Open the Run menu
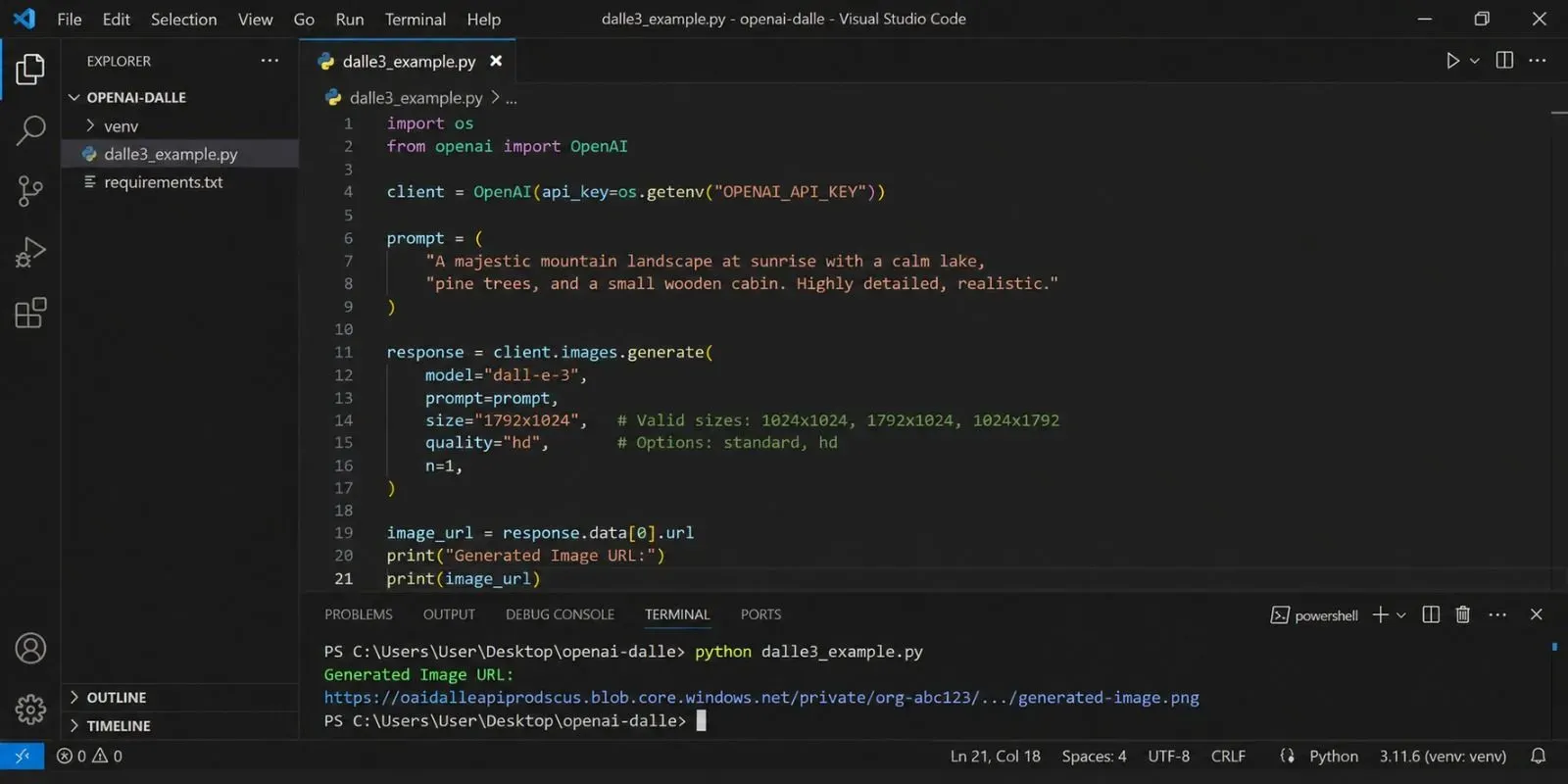1568x784 pixels. [349, 19]
